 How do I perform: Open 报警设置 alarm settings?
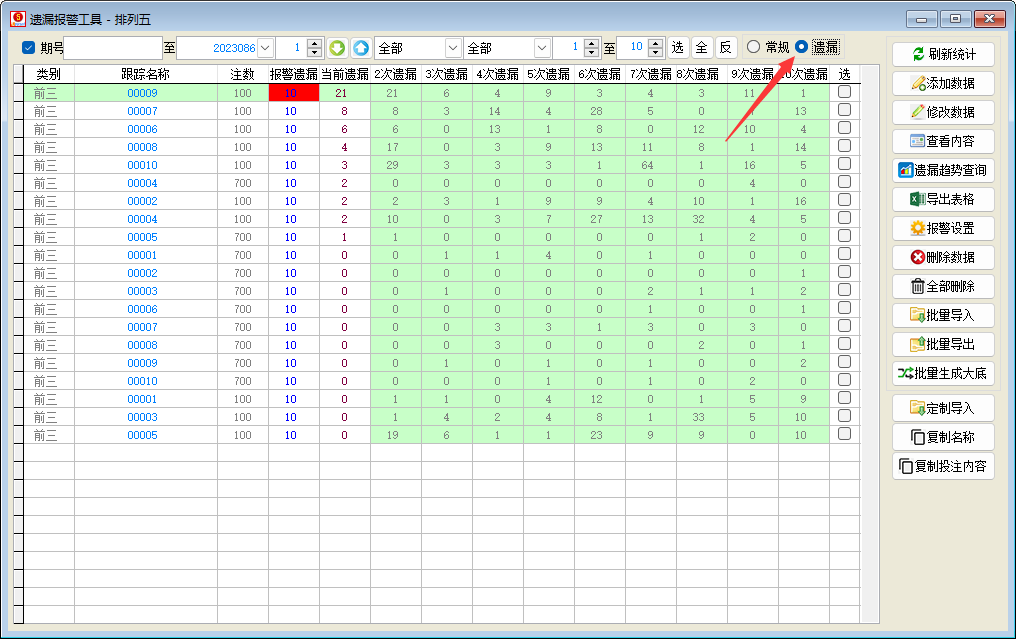click(943, 228)
